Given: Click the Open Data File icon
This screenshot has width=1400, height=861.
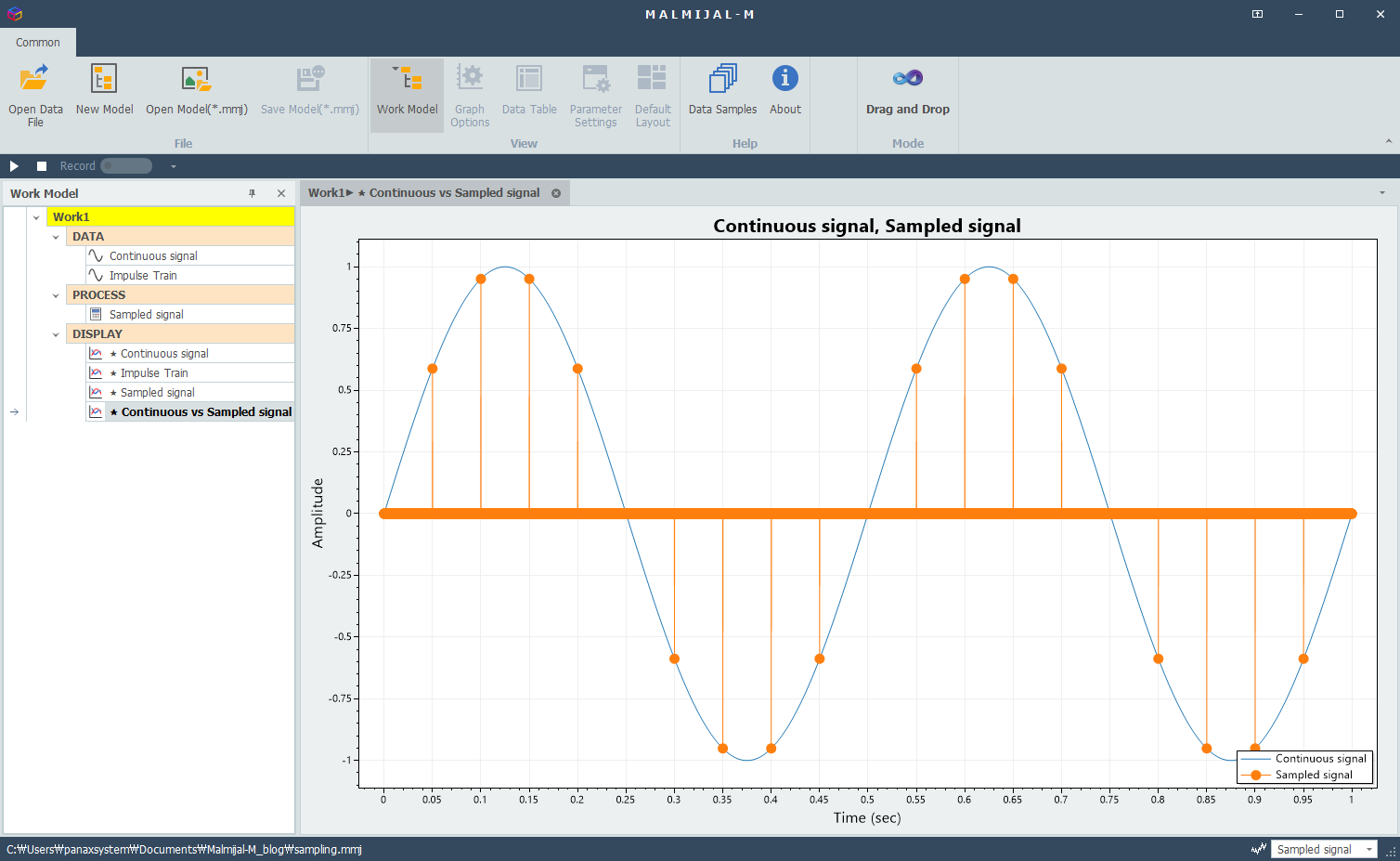Looking at the screenshot, I should click(x=35, y=79).
